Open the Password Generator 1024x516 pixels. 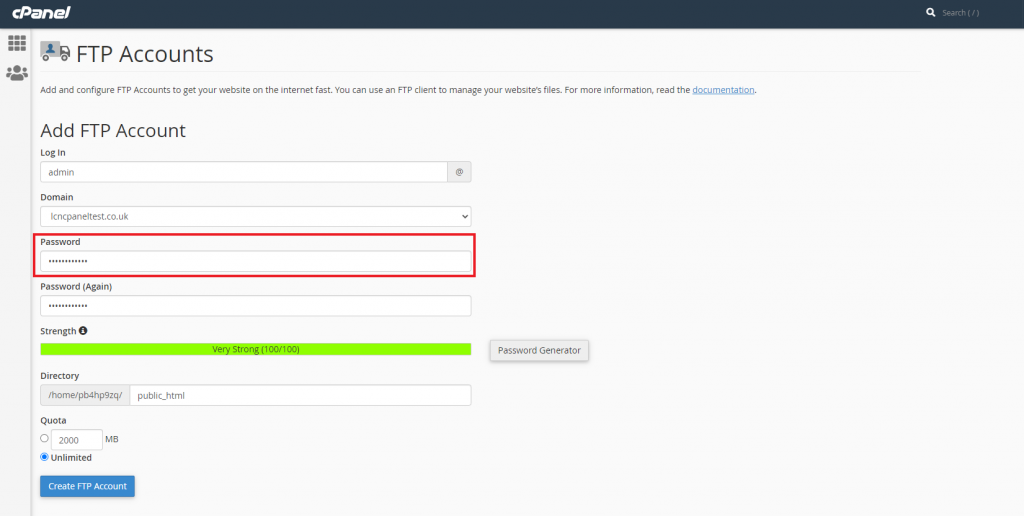pos(539,350)
